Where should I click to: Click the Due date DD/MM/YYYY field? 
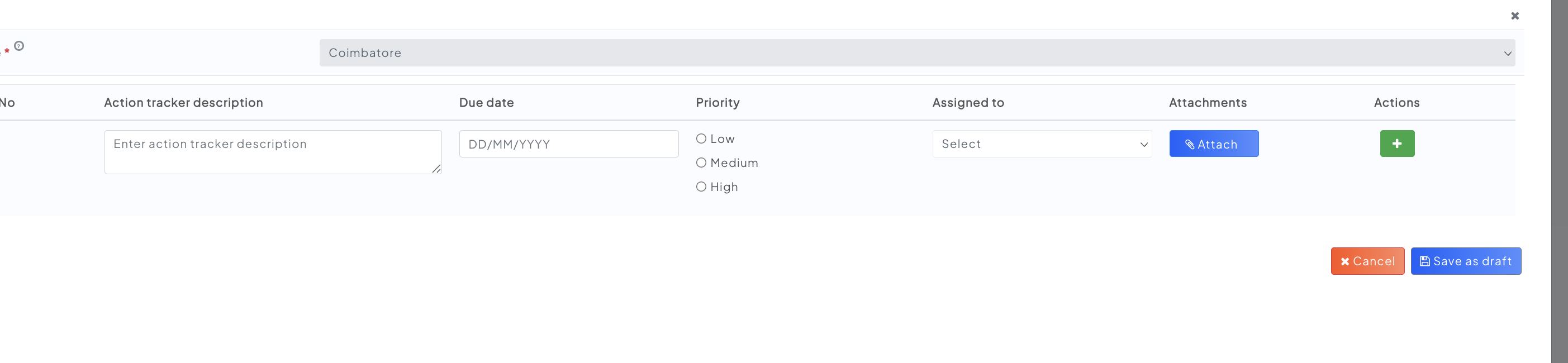click(x=568, y=144)
